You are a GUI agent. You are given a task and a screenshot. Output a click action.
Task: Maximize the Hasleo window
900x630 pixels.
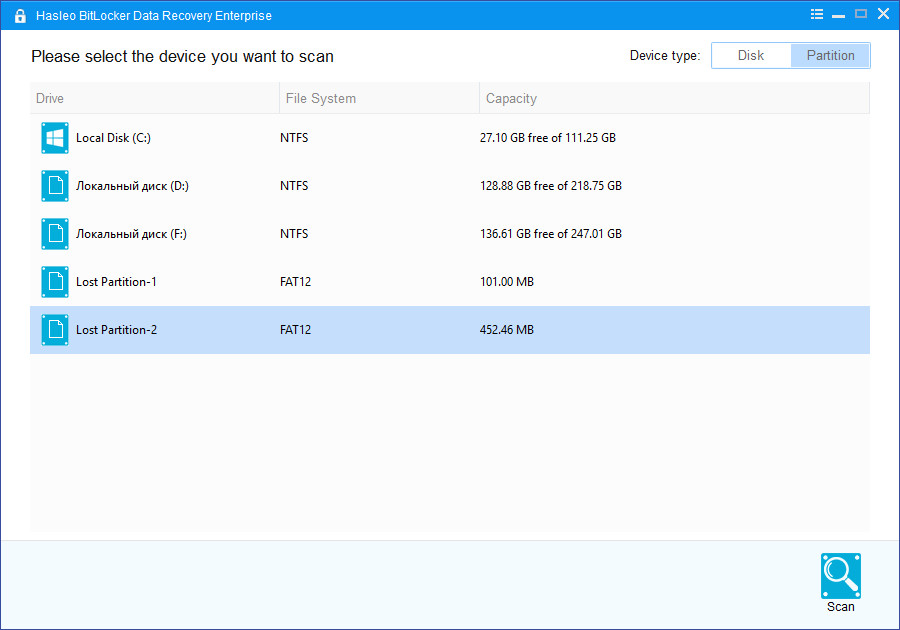coord(860,14)
